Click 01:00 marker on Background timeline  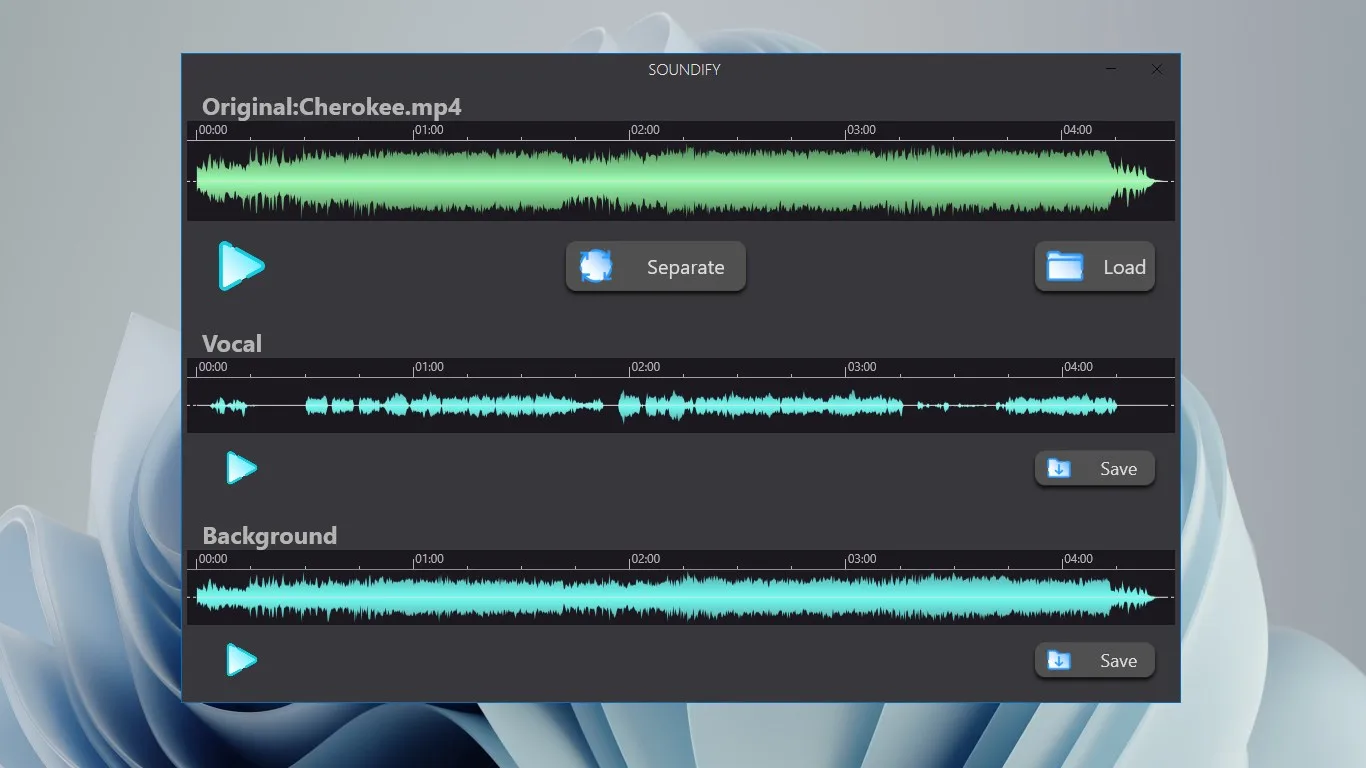pos(429,559)
